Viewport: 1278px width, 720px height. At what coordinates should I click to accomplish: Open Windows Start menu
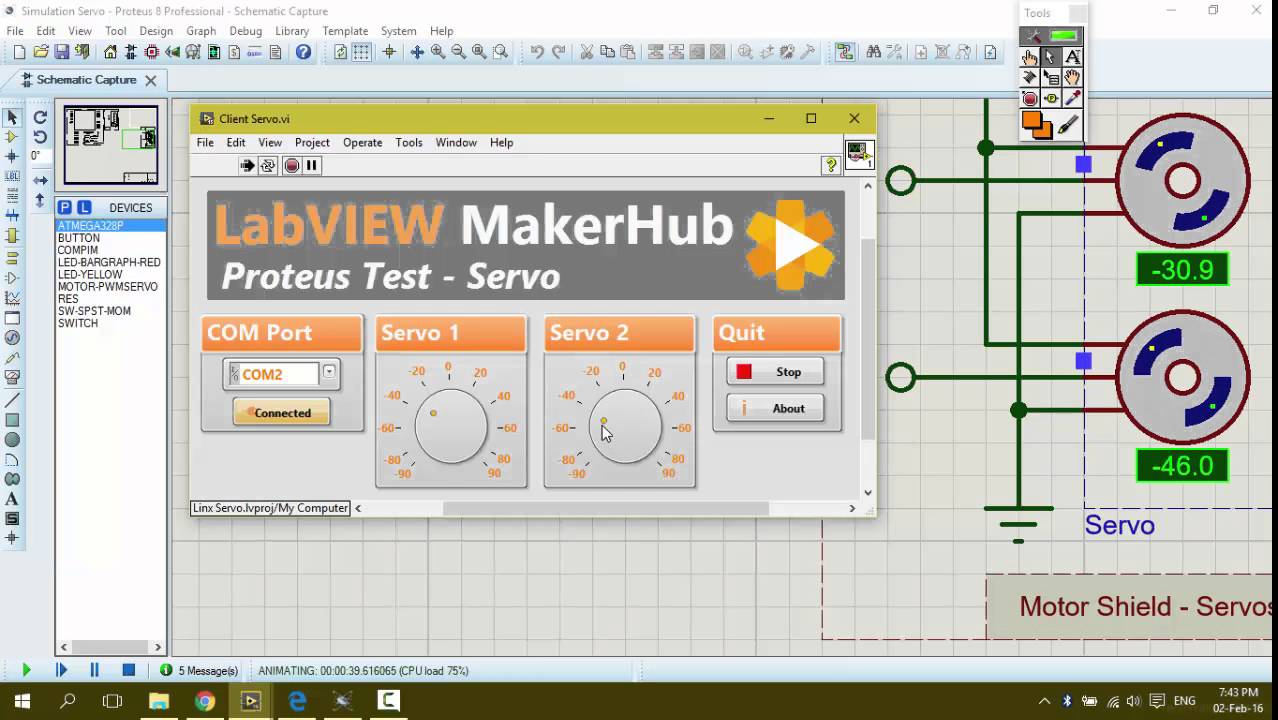(22, 701)
